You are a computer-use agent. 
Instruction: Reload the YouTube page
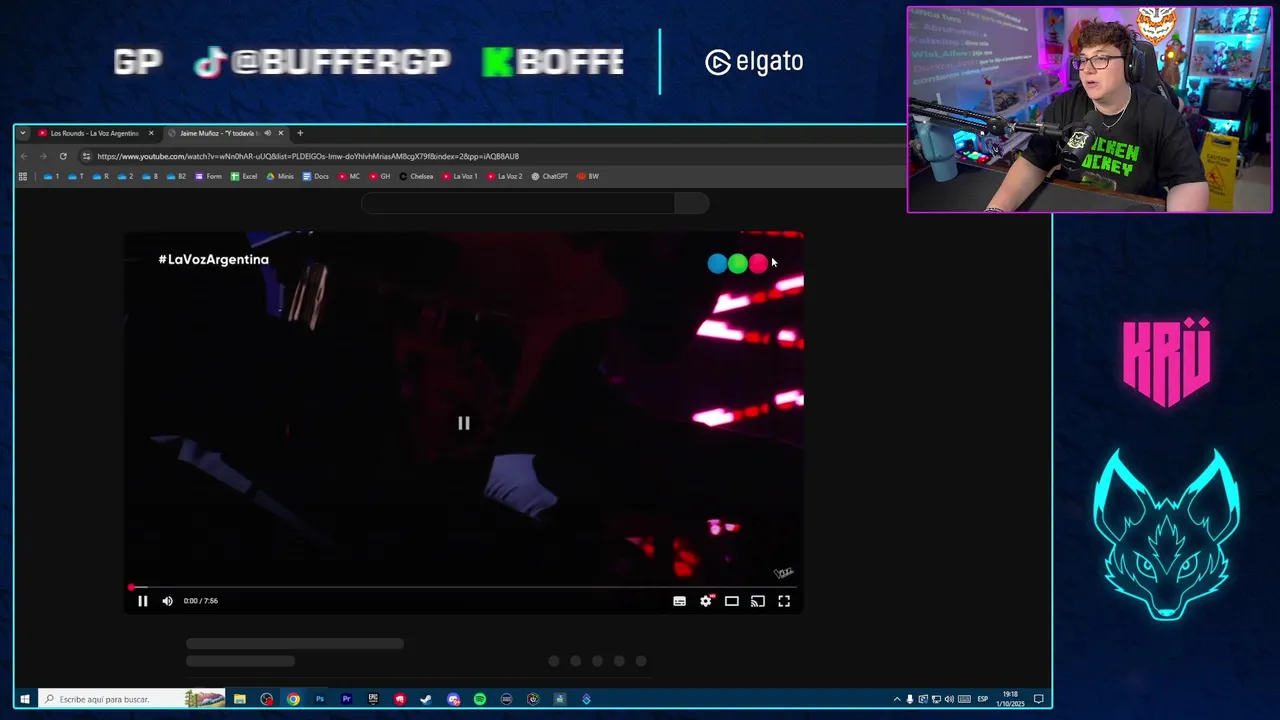click(63, 156)
